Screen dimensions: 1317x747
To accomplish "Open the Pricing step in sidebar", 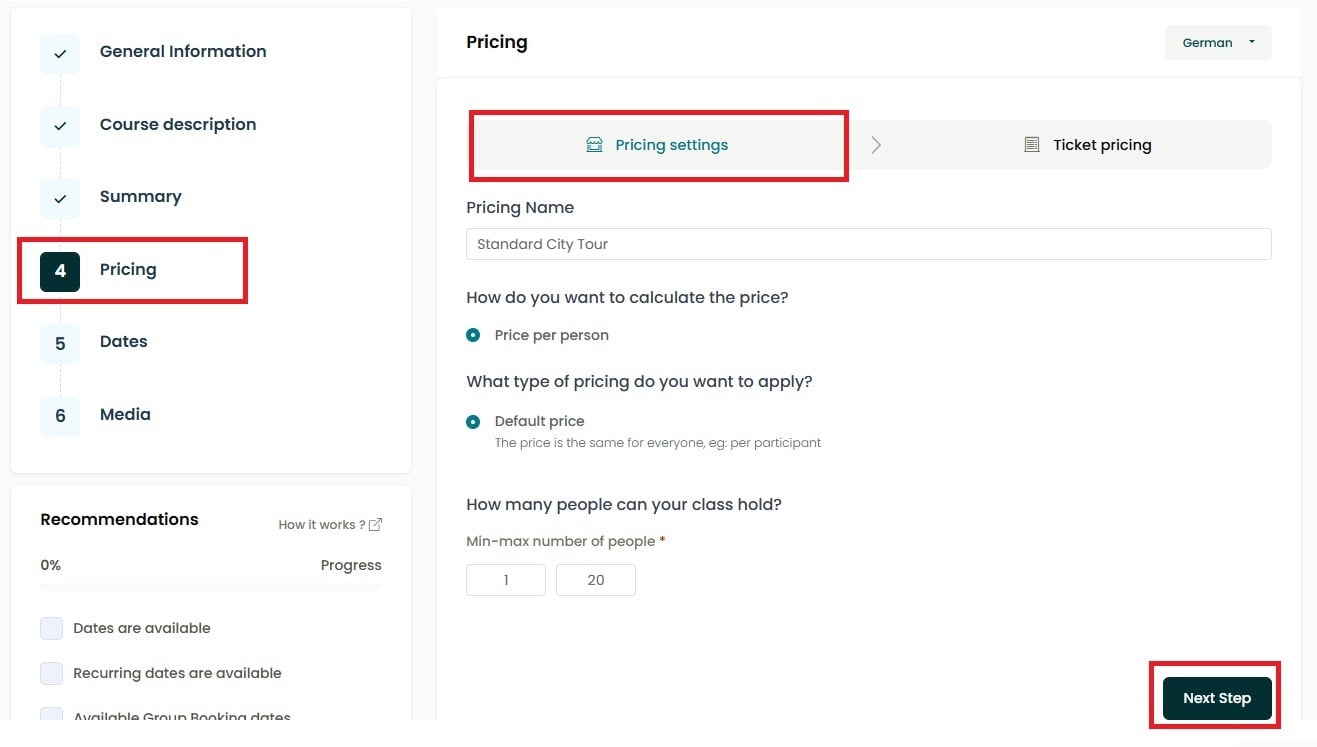I will click(128, 270).
